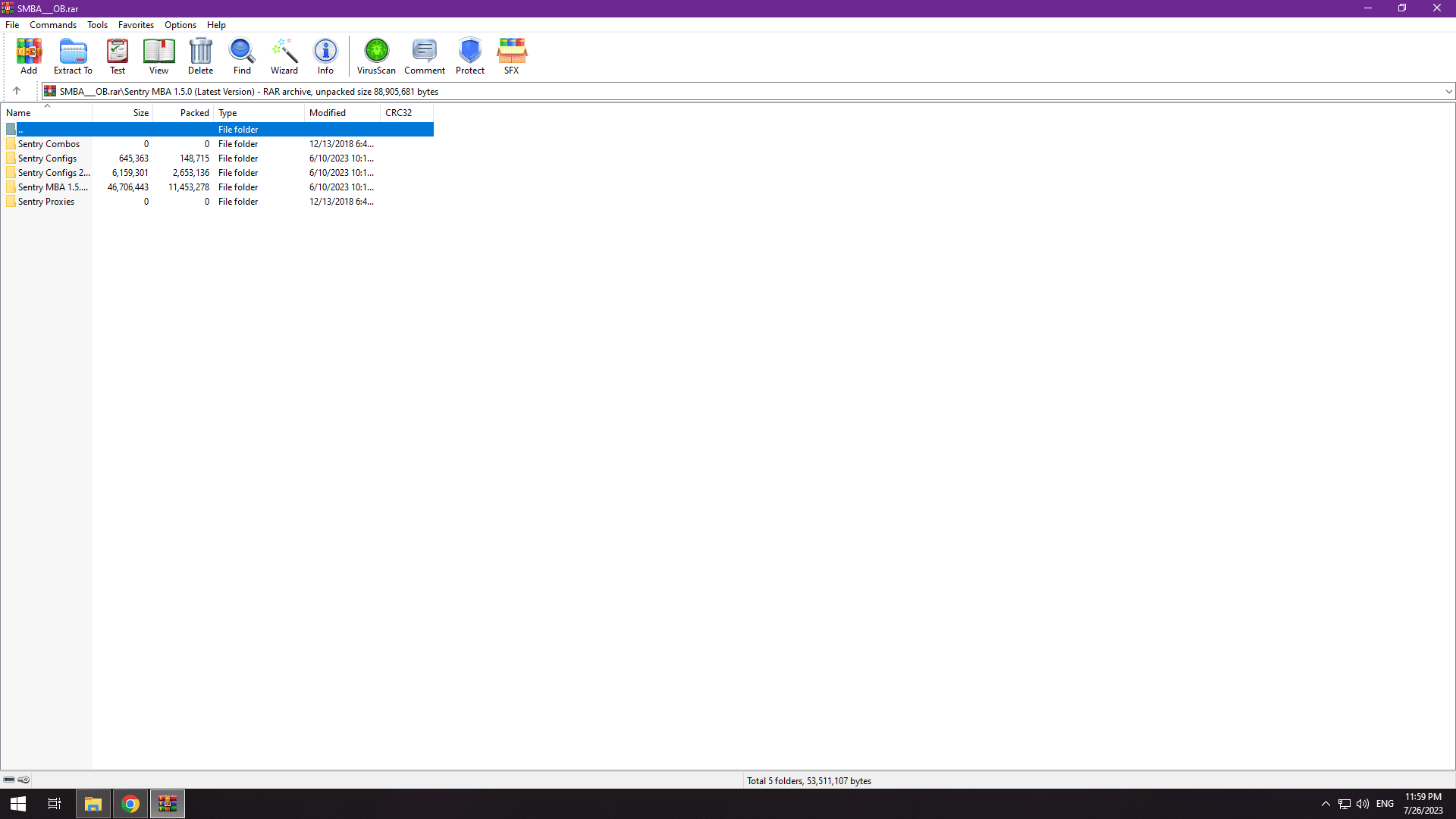1456x819 pixels.
Task: Click the size value 46,706,443
Action: point(128,187)
